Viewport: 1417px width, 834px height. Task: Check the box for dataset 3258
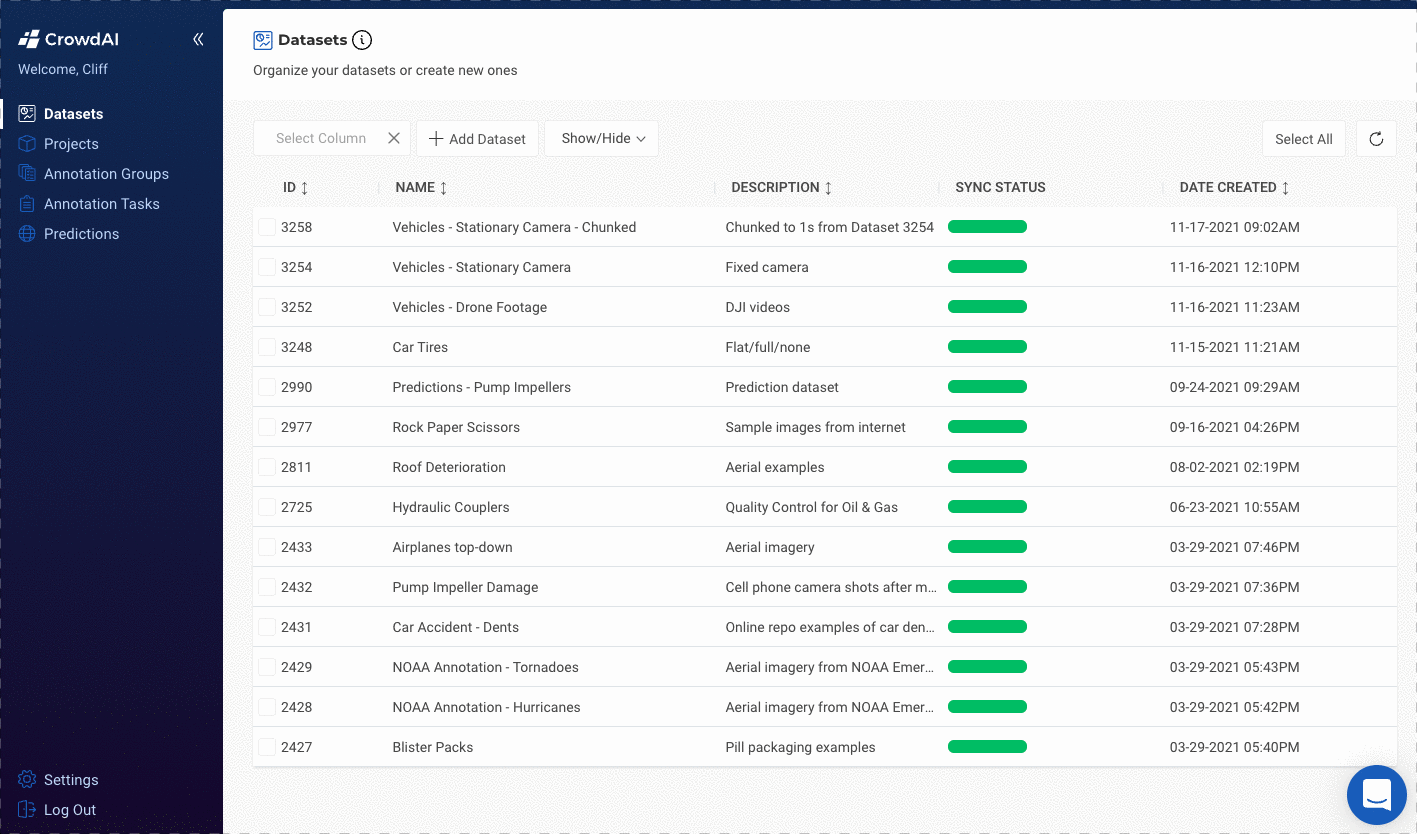[267, 227]
